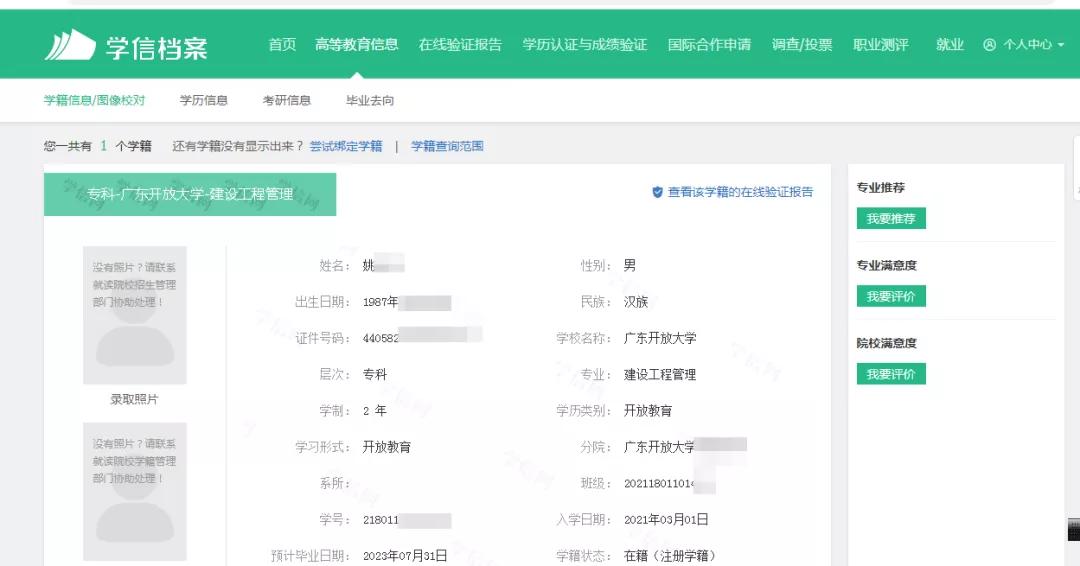Image resolution: width=1080 pixels, height=566 pixels.
Task: Select 国际合作申请 in the top navigation
Action: tap(709, 45)
